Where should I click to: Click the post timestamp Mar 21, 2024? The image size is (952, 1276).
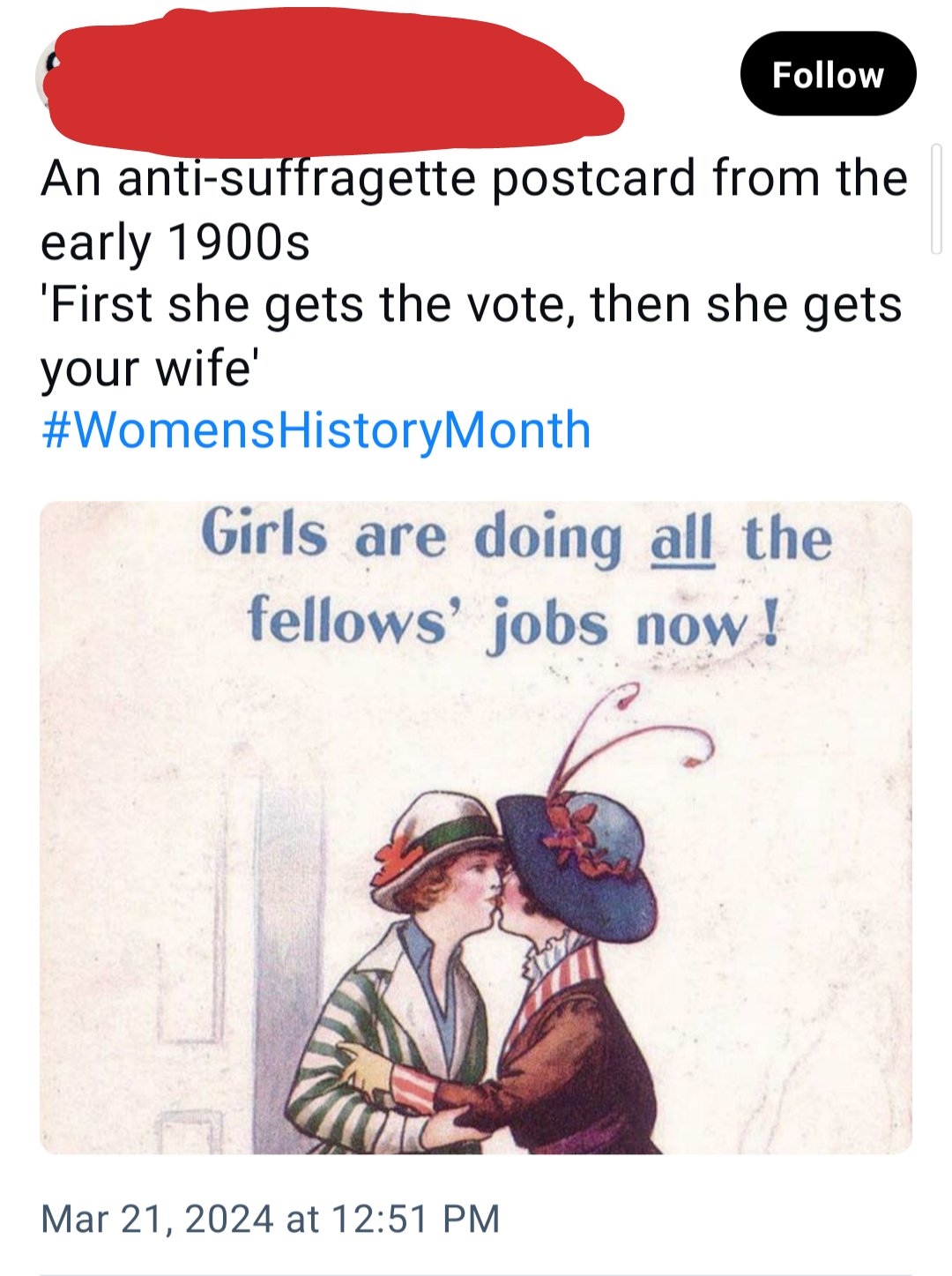click(x=157, y=1219)
